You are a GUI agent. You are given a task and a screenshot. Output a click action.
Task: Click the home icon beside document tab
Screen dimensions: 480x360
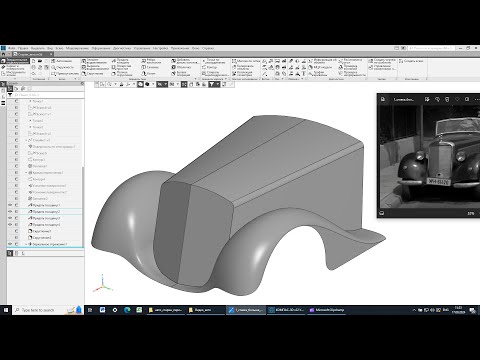pos(3,54)
